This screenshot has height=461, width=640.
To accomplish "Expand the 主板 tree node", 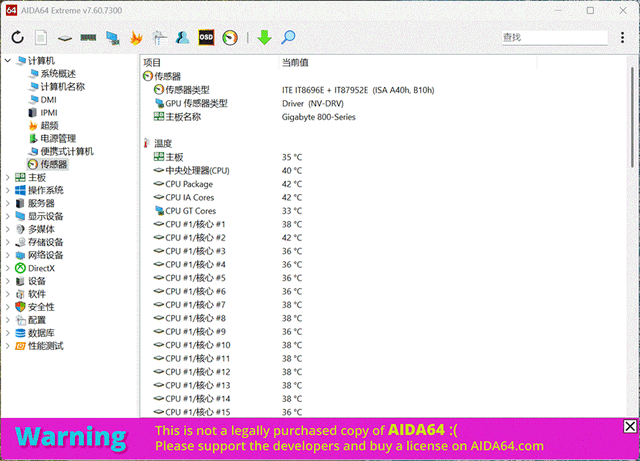I will coord(8,178).
